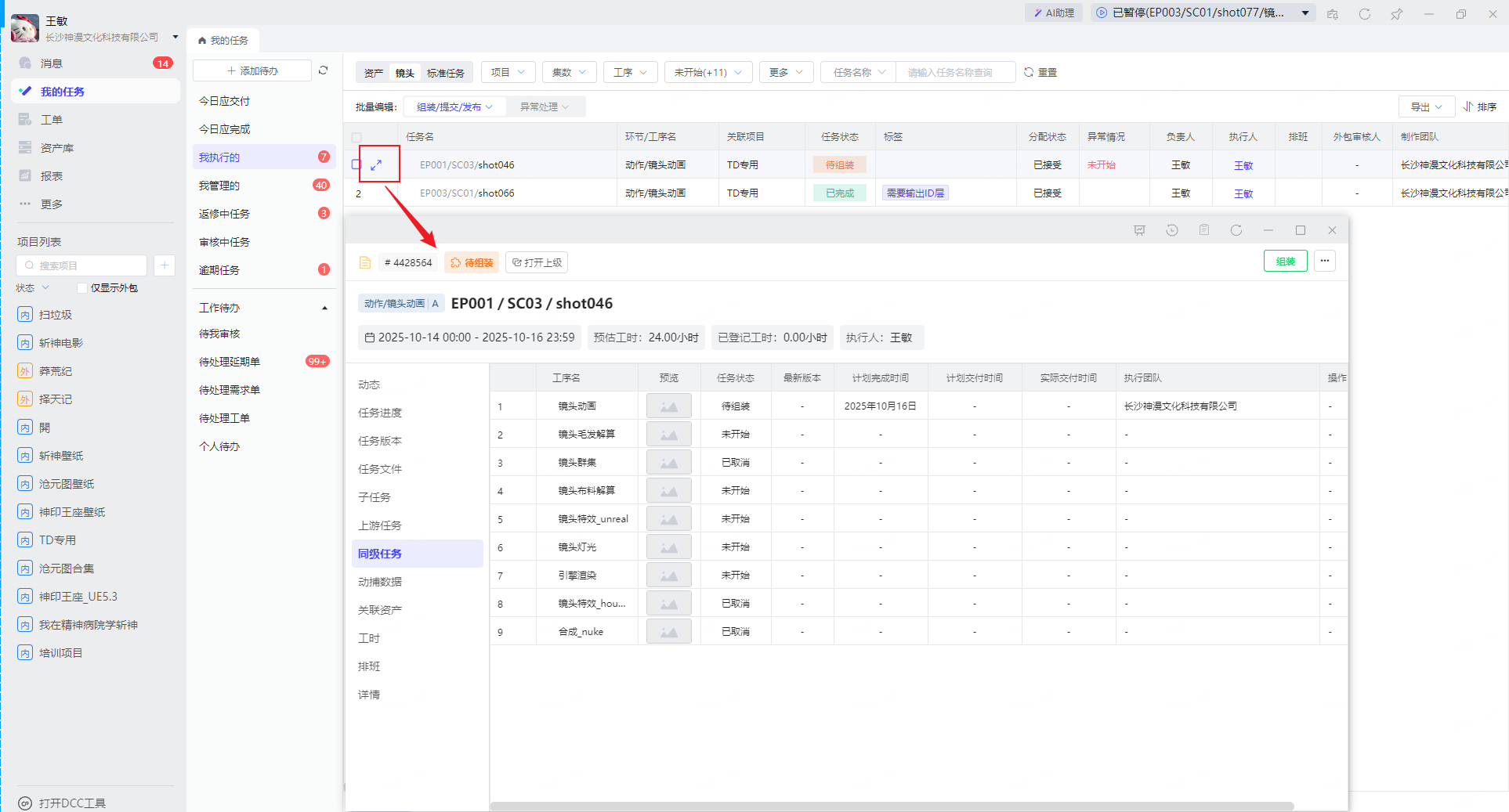1509x812 pixels.
Task: Open the 项目 filter dropdown
Action: coord(508,72)
